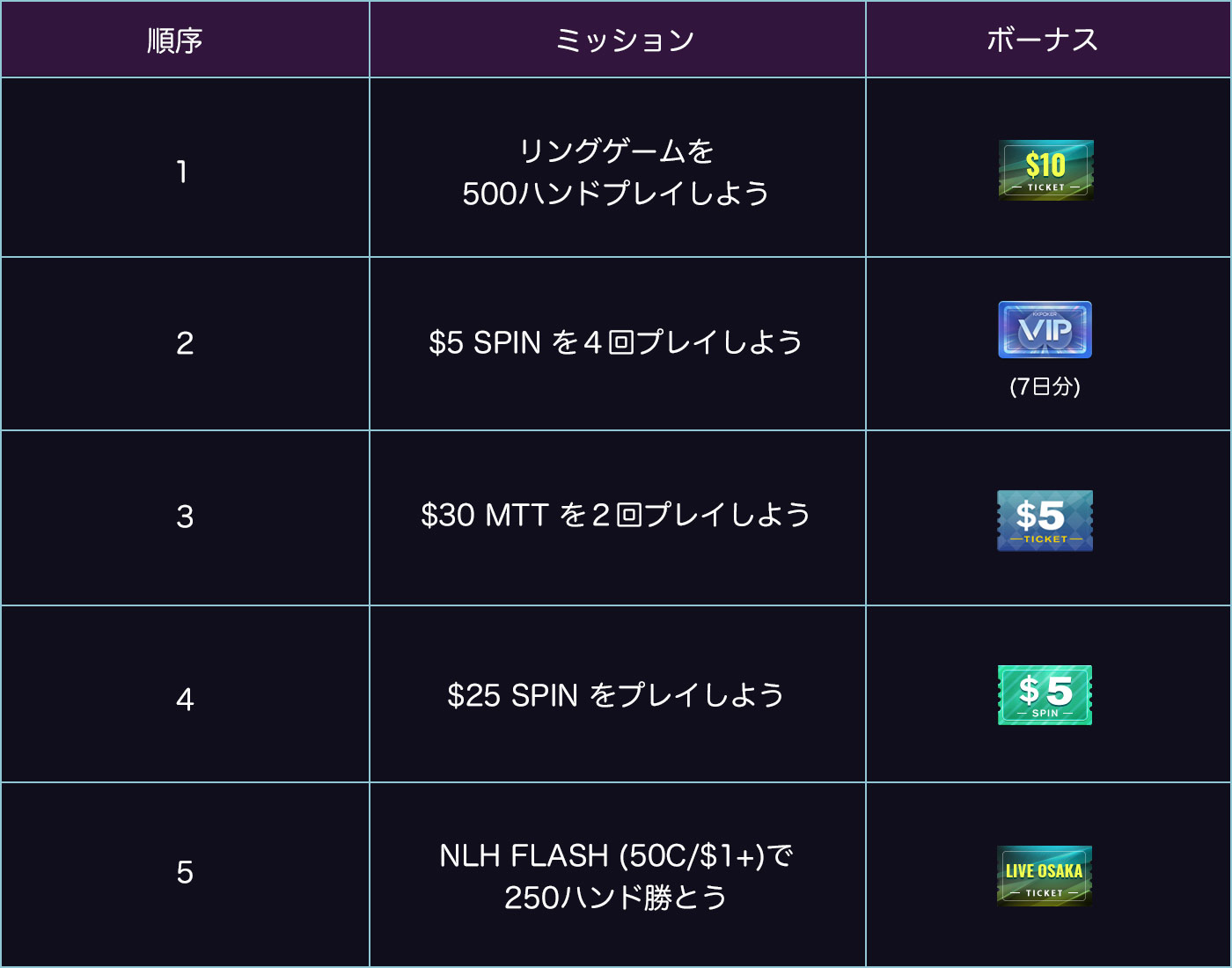Select the 順序 column header
Viewport: 1232px width, 968px height.
tap(175, 40)
